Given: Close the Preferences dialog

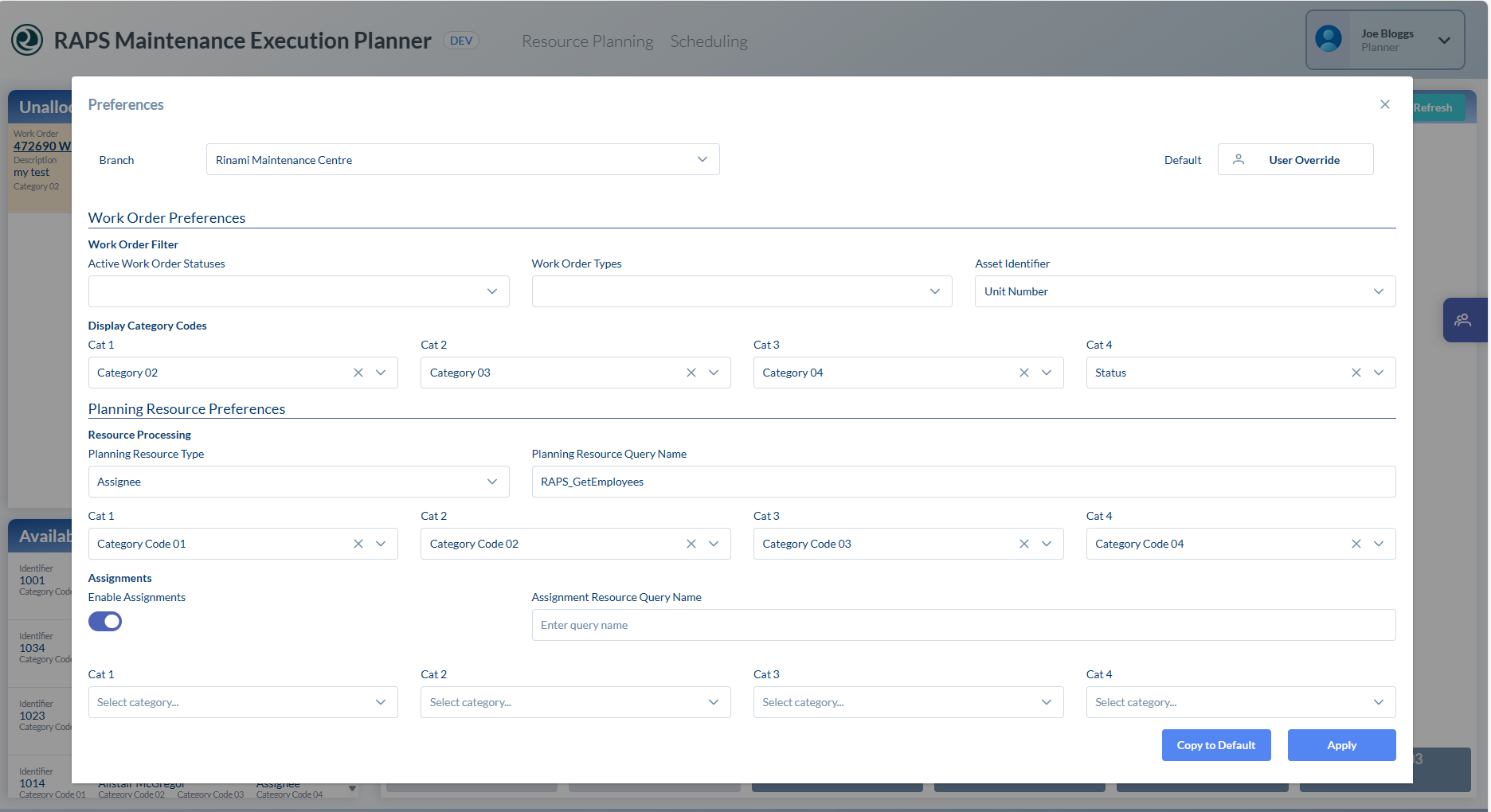Looking at the screenshot, I should (x=1385, y=104).
